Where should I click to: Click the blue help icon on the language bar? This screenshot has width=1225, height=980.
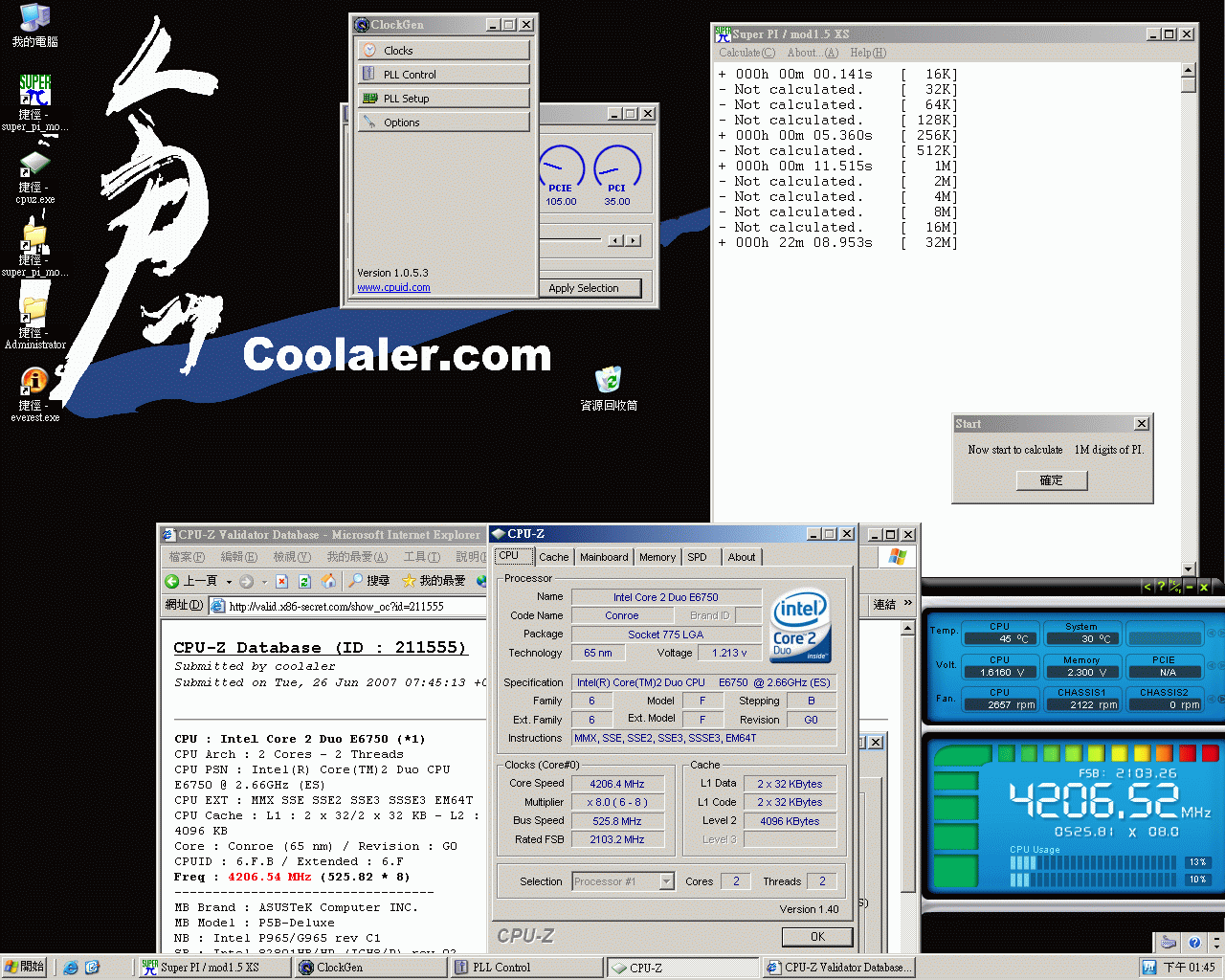tap(1194, 943)
